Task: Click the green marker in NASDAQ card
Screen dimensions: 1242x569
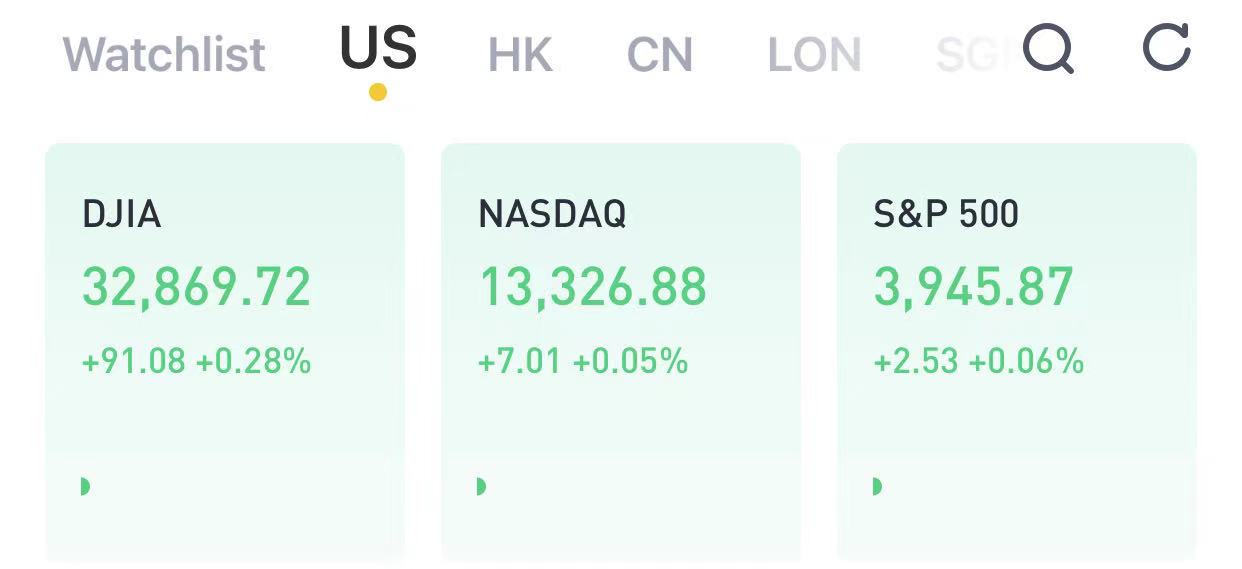Action: pos(481,486)
